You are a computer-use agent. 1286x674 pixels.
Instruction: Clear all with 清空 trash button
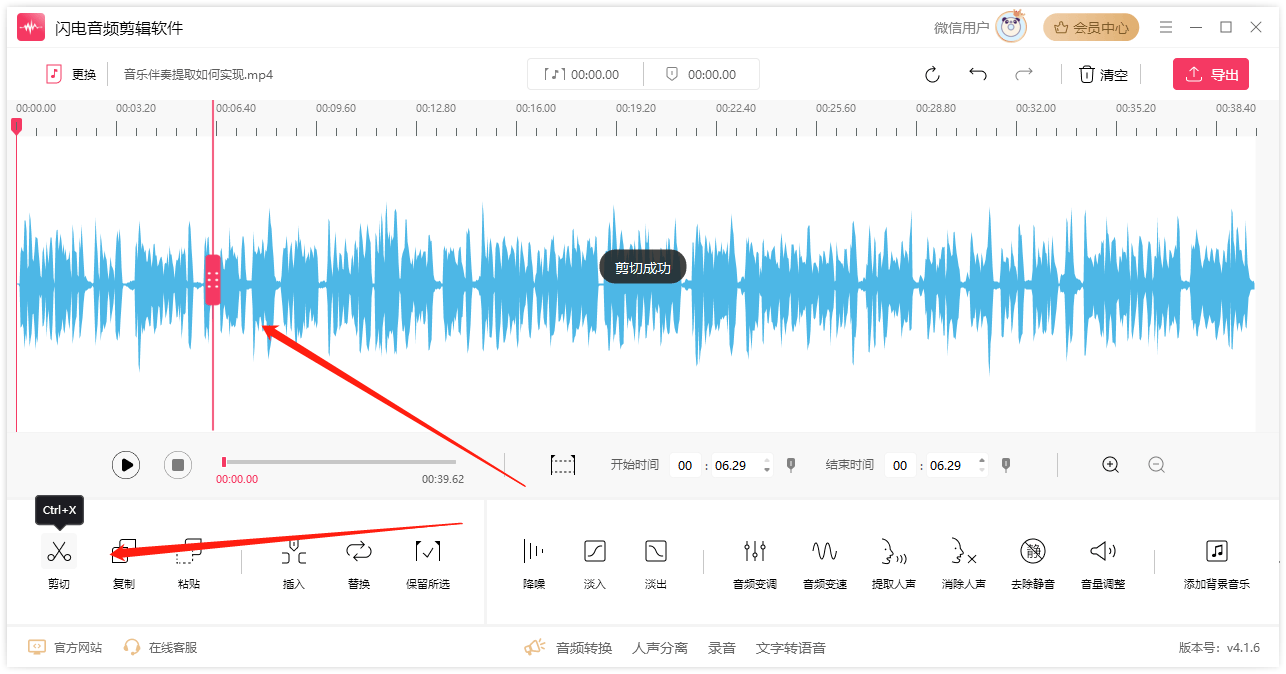click(1103, 75)
